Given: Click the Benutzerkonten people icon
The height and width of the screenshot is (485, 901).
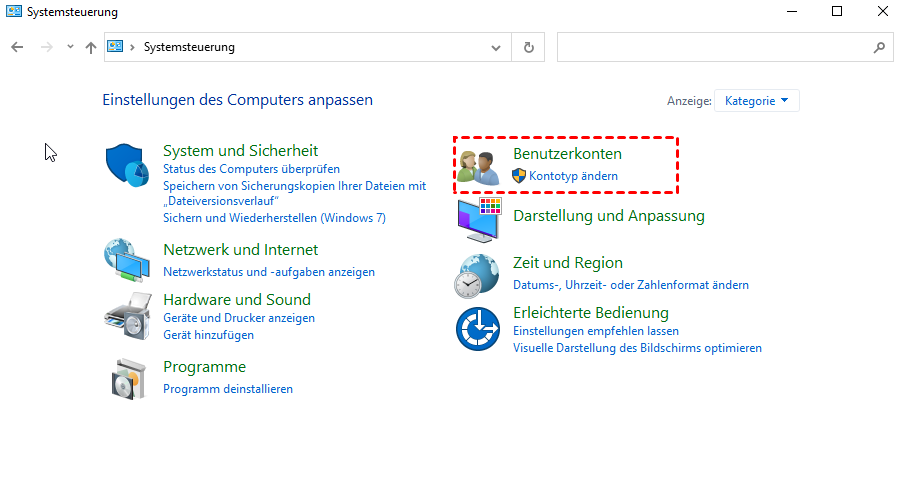Looking at the screenshot, I should (478, 166).
